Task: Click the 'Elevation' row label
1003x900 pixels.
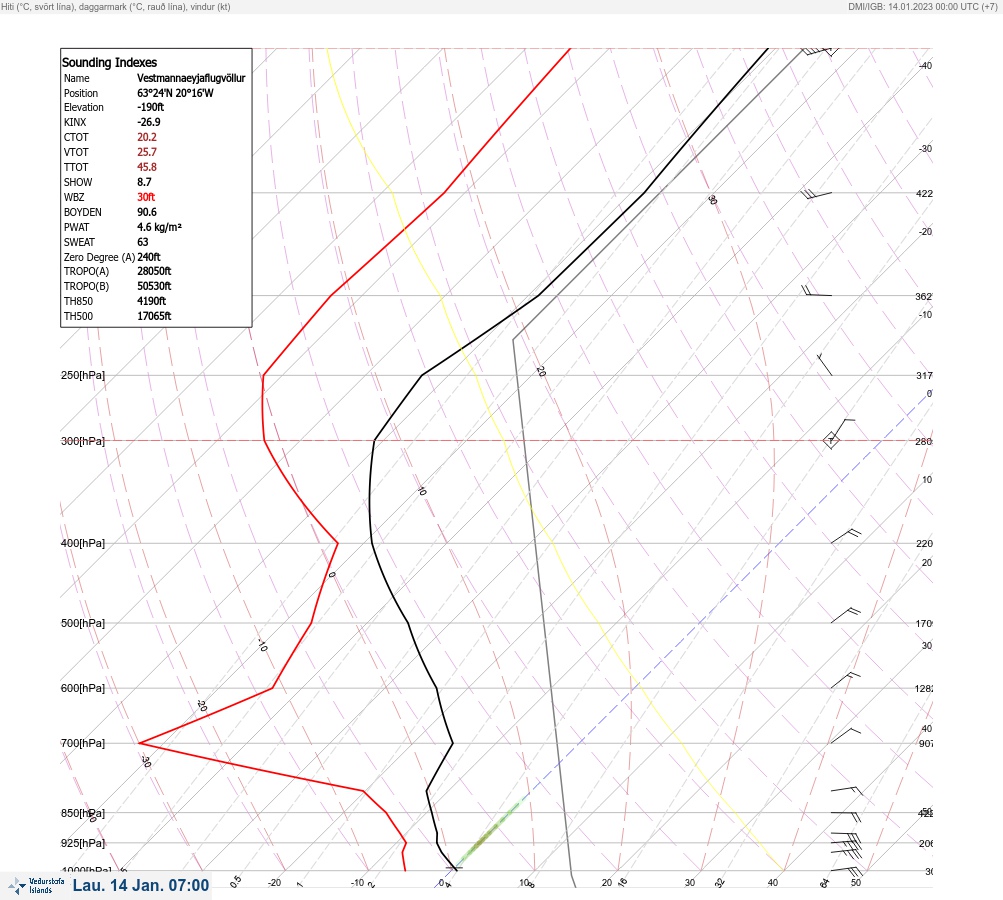Action: click(83, 107)
